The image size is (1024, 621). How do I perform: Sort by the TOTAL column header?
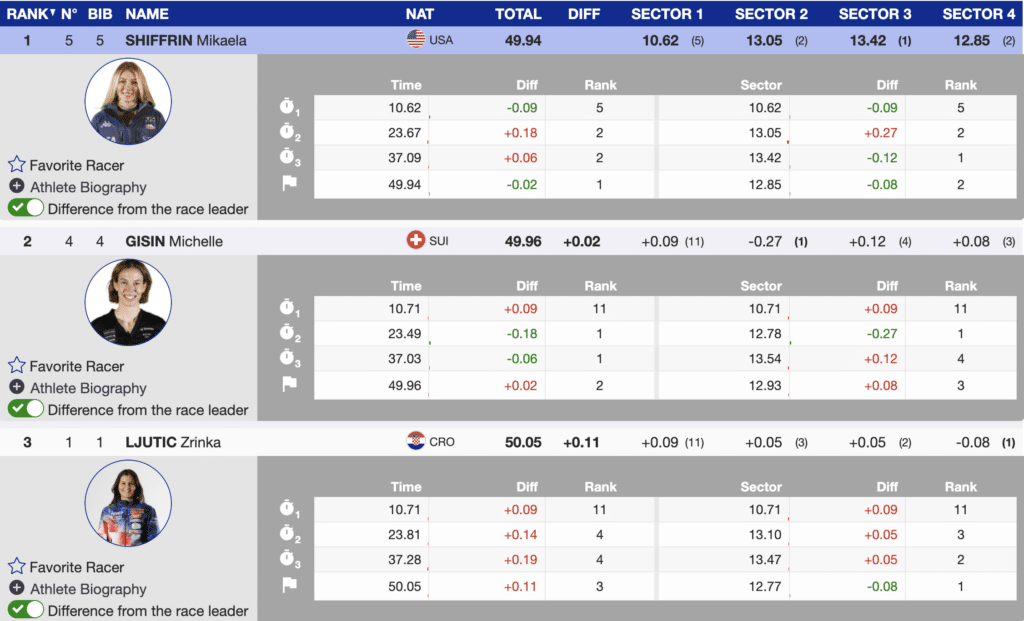click(x=518, y=14)
